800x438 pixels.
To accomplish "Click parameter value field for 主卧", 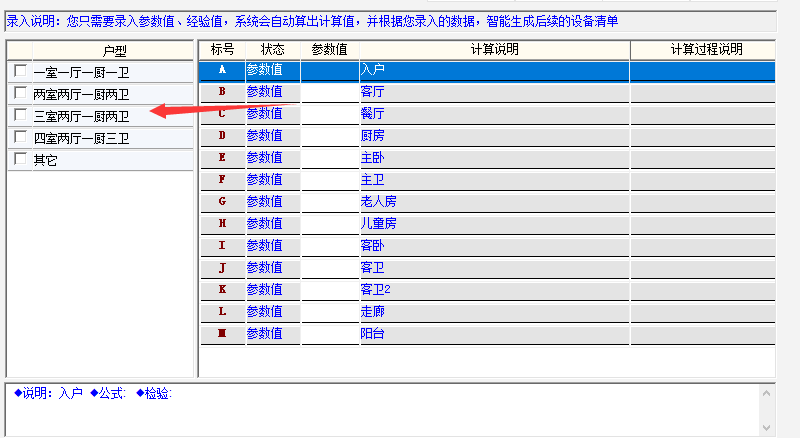I will tap(330, 158).
